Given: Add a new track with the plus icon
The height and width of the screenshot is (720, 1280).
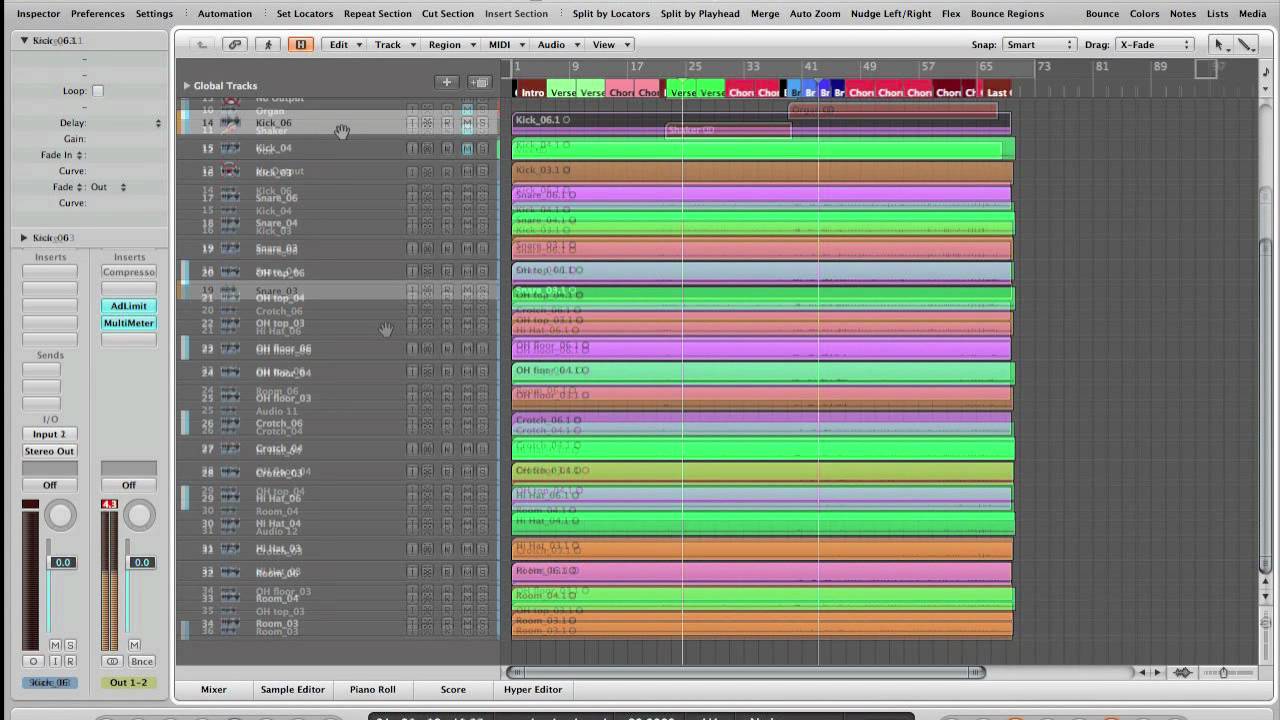Looking at the screenshot, I should pyautogui.click(x=447, y=82).
